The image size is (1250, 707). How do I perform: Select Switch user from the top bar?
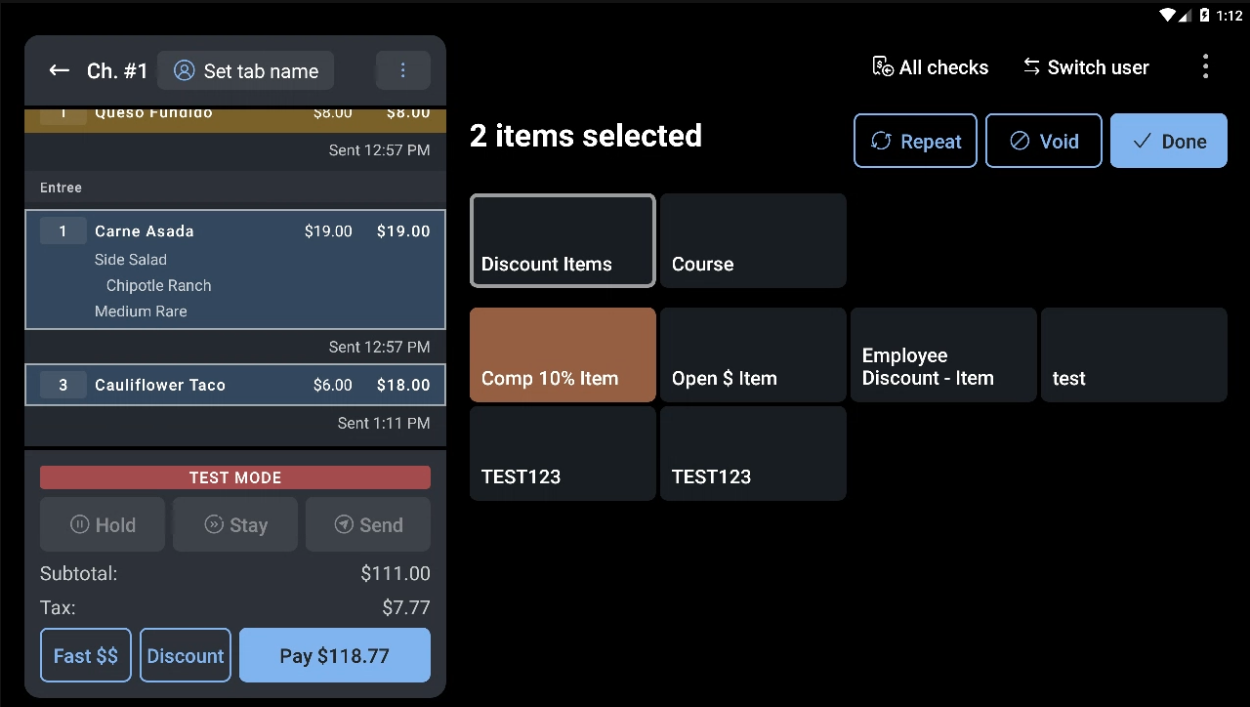[x=1086, y=66]
